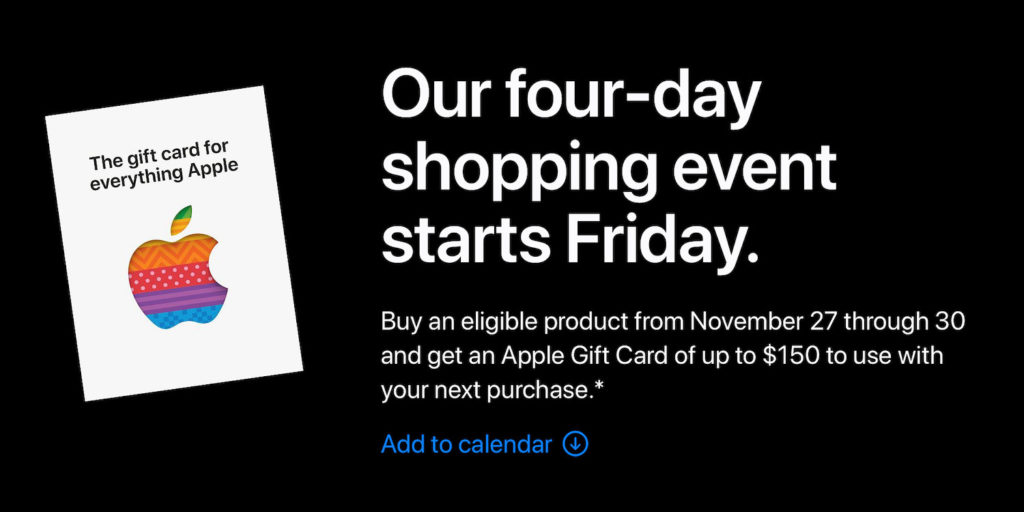Click the orange zigzag stripe of the logo
Viewport: 1024px width, 512px height.
(x=173, y=253)
